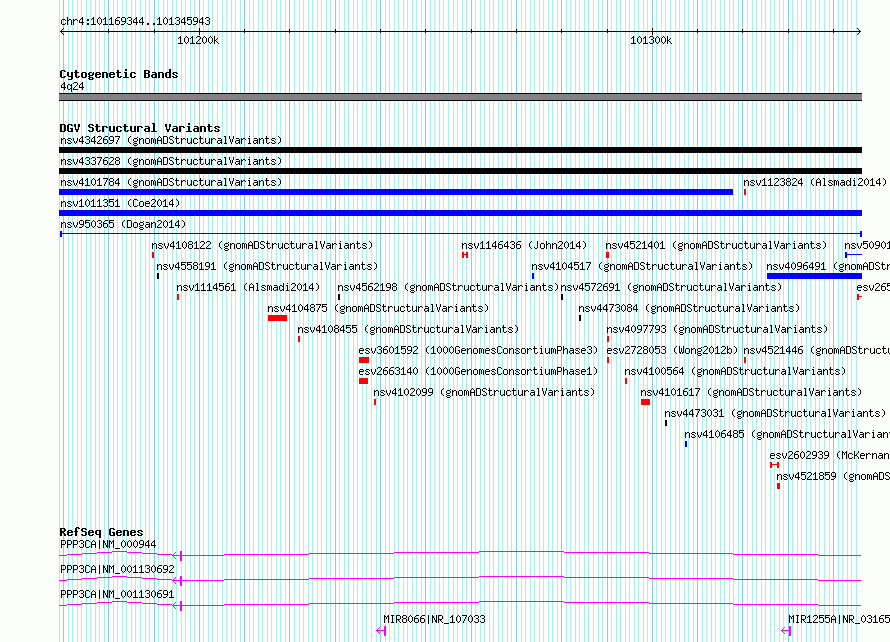Open nsv4106485 variant label
Screen dimensions: 890x642
(787, 434)
